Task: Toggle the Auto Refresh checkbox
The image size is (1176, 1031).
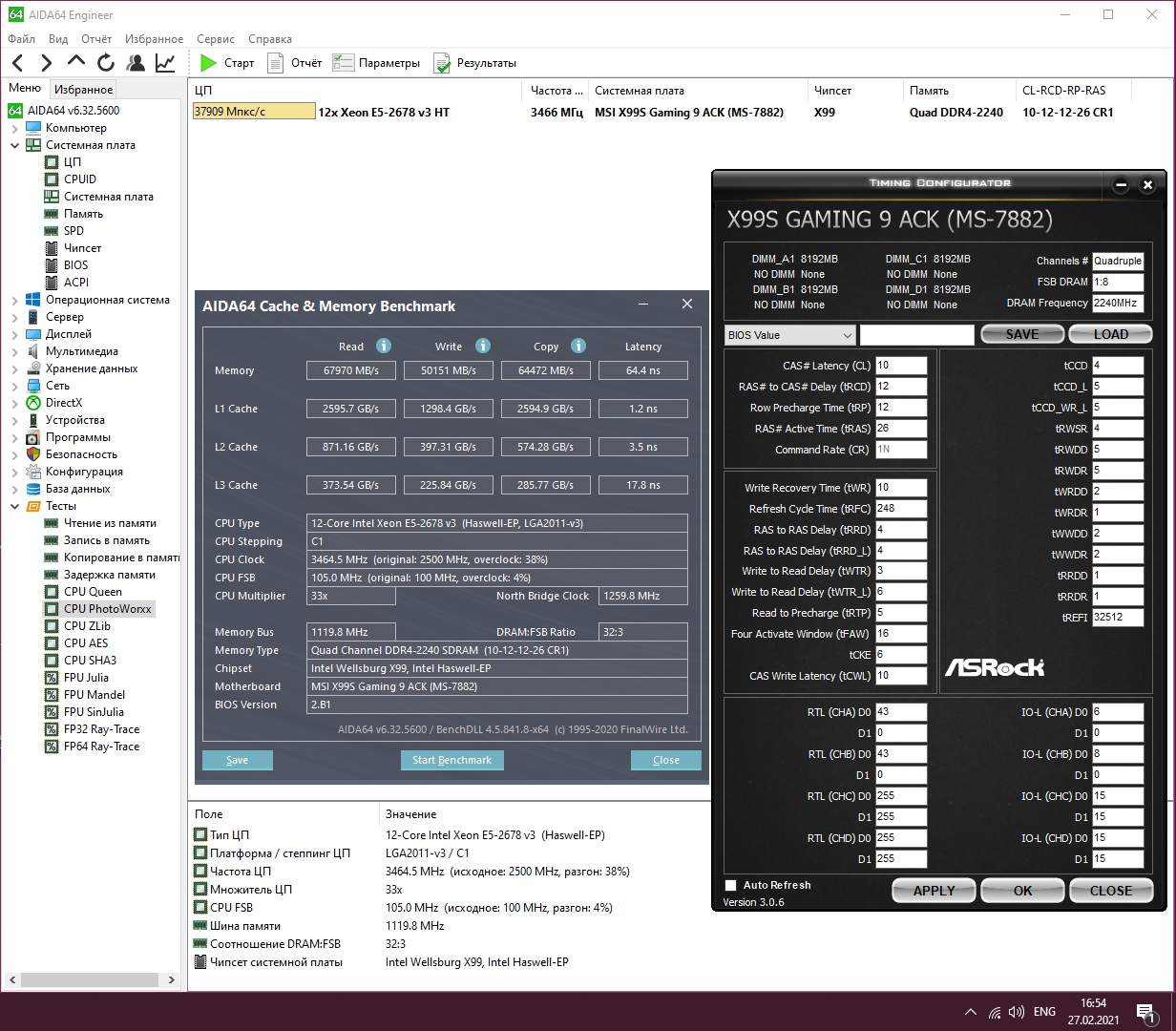Action: coord(731,885)
